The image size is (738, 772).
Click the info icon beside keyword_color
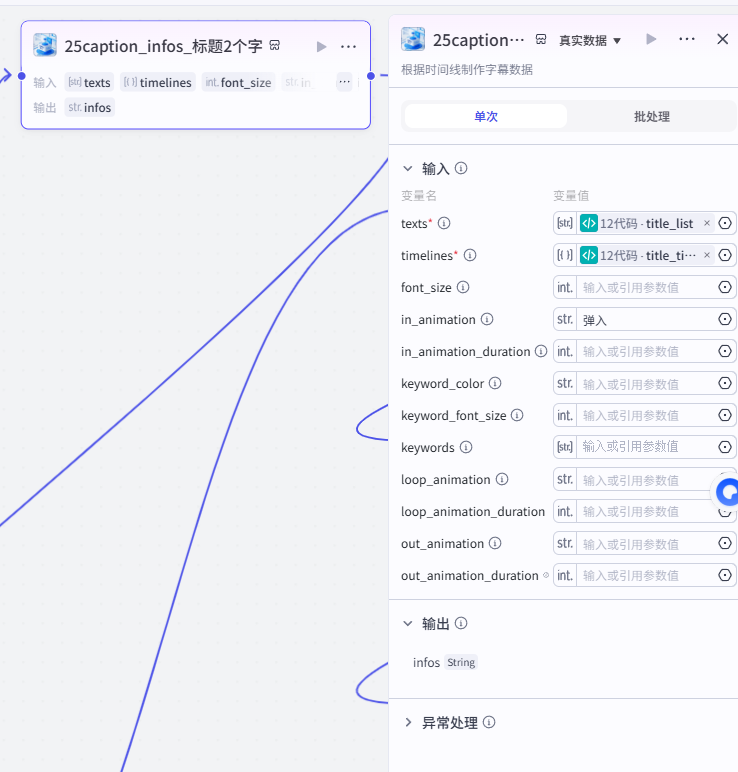(495, 383)
